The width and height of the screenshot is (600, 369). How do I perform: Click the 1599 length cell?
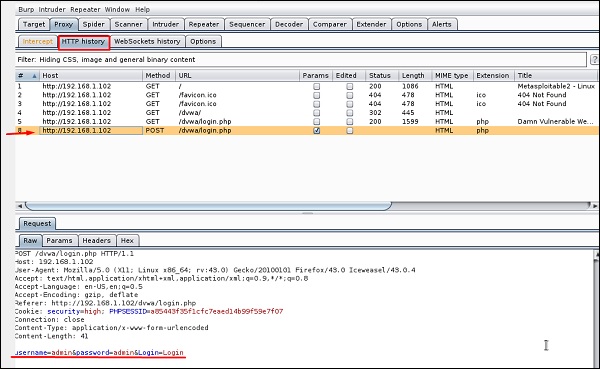tap(410, 122)
